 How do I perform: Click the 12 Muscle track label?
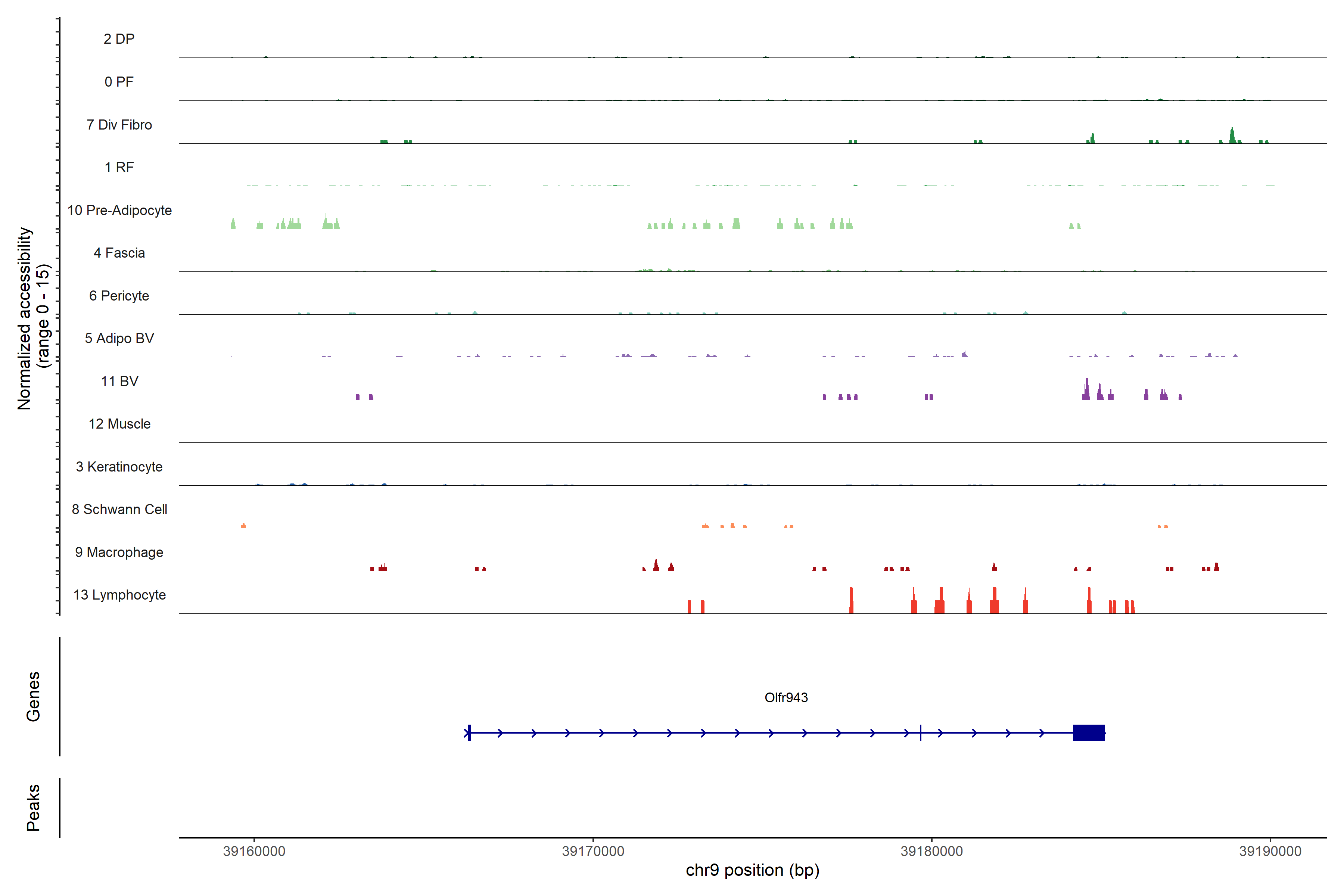pos(119,424)
